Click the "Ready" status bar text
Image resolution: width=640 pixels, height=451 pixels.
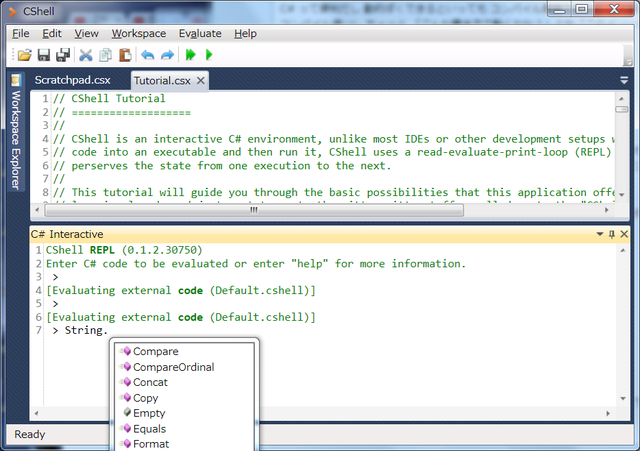point(30,434)
